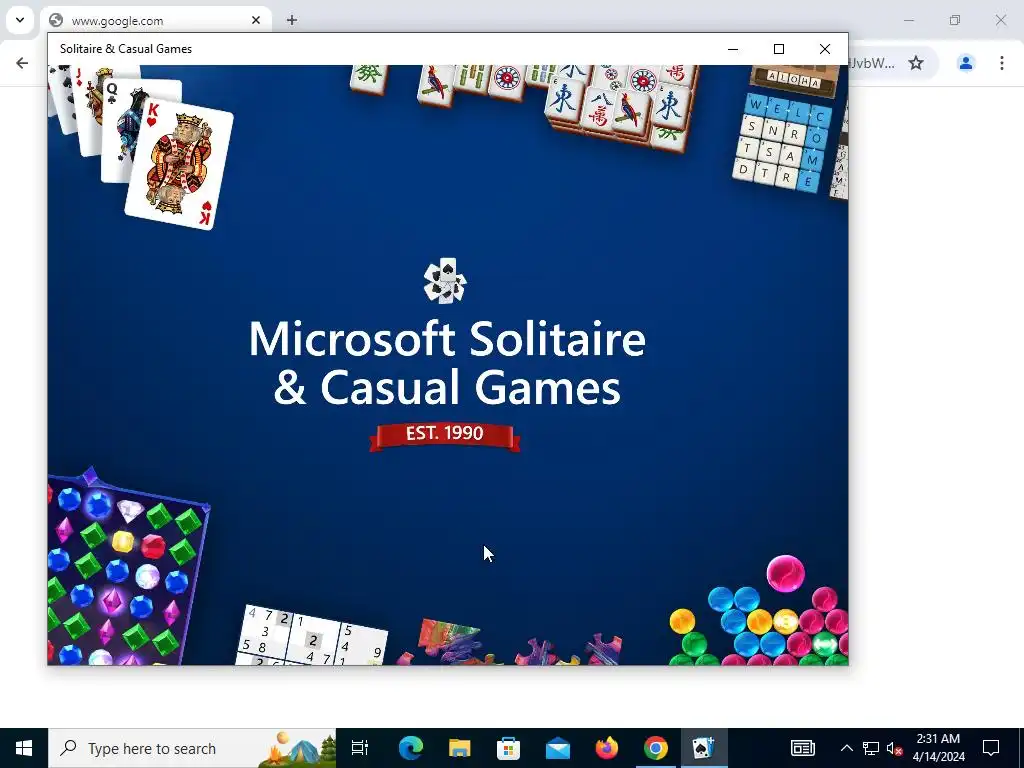The height and width of the screenshot is (768, 1024).
Task: Open clock showing 2:31 AM
Action: point(938,748)
